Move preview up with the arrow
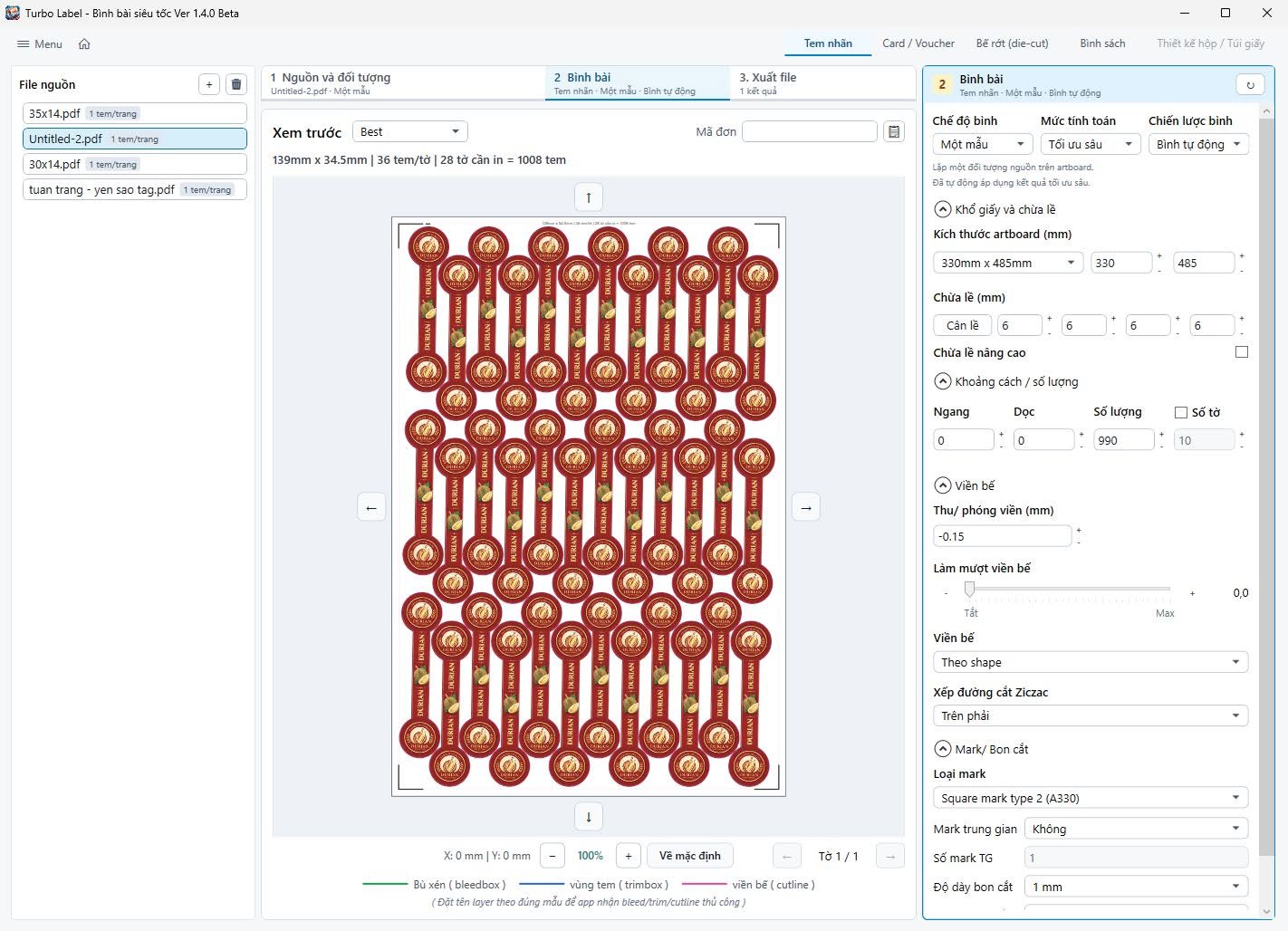The image size is (1288, 931). click(589, 197)
